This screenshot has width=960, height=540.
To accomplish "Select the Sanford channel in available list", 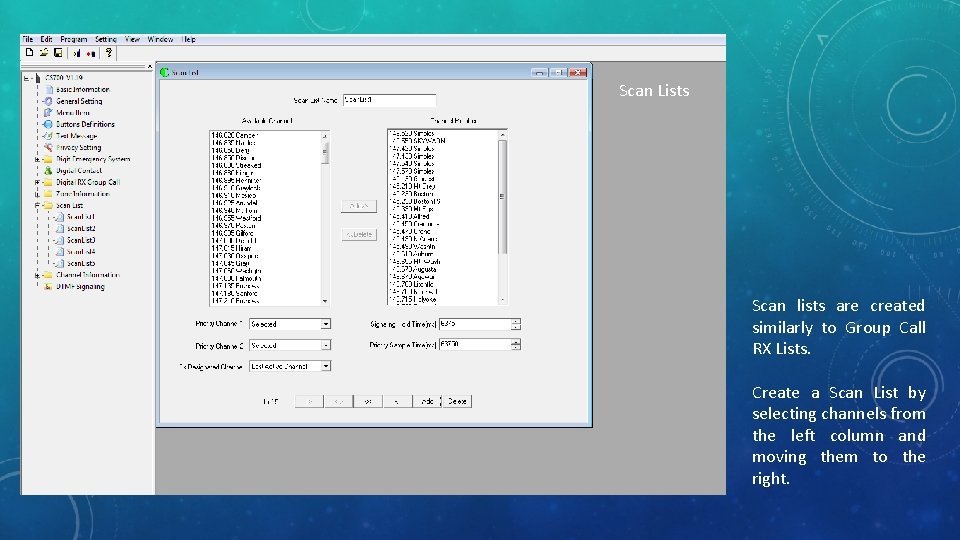I will 235,294.
